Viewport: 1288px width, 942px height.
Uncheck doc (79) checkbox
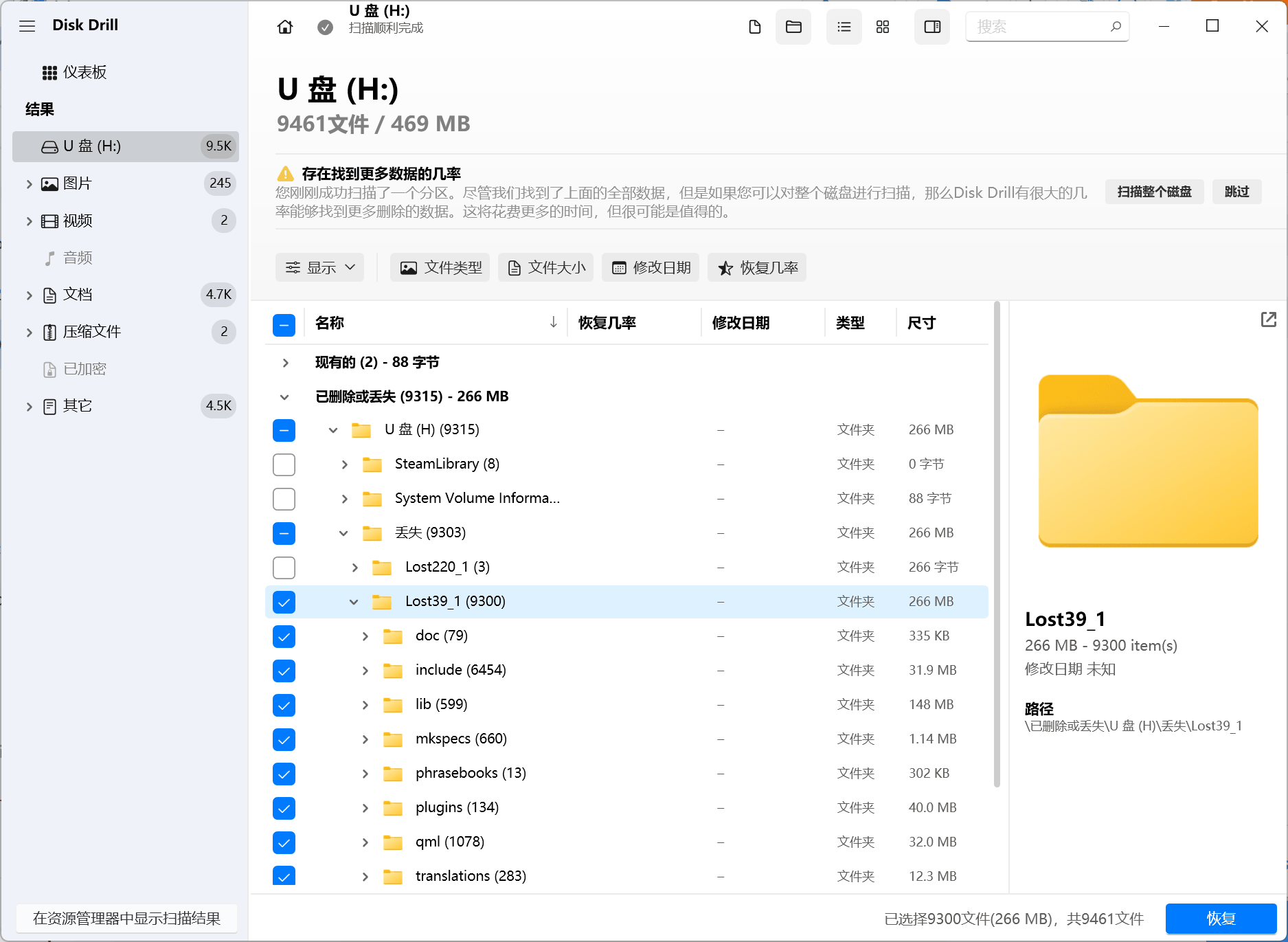[x=284, y=636]
